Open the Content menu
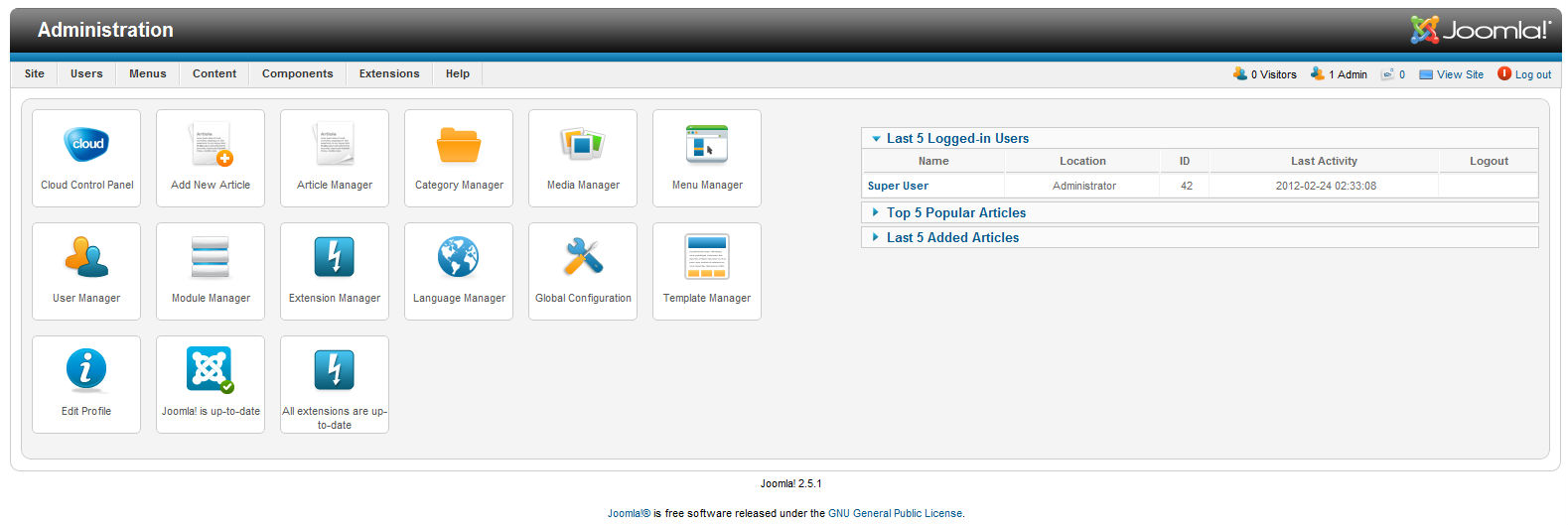1568x525 pixels. point(214,73)
